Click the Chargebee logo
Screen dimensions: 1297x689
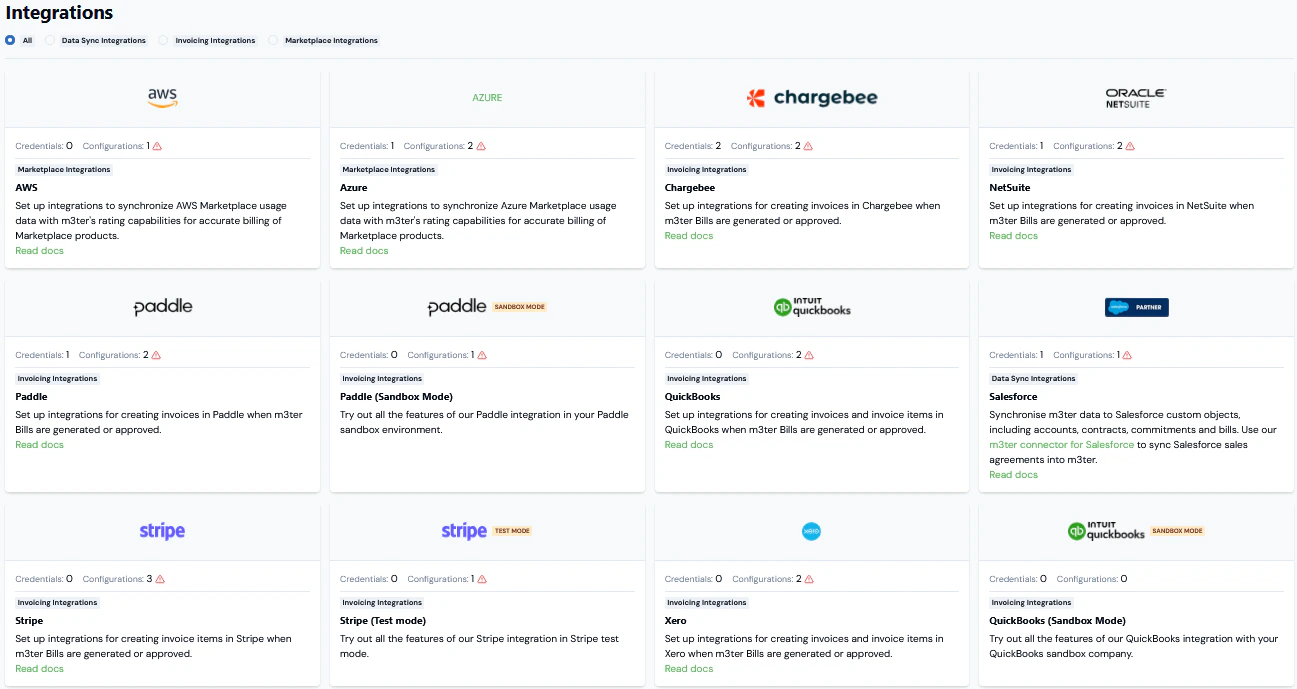point(812,97)
